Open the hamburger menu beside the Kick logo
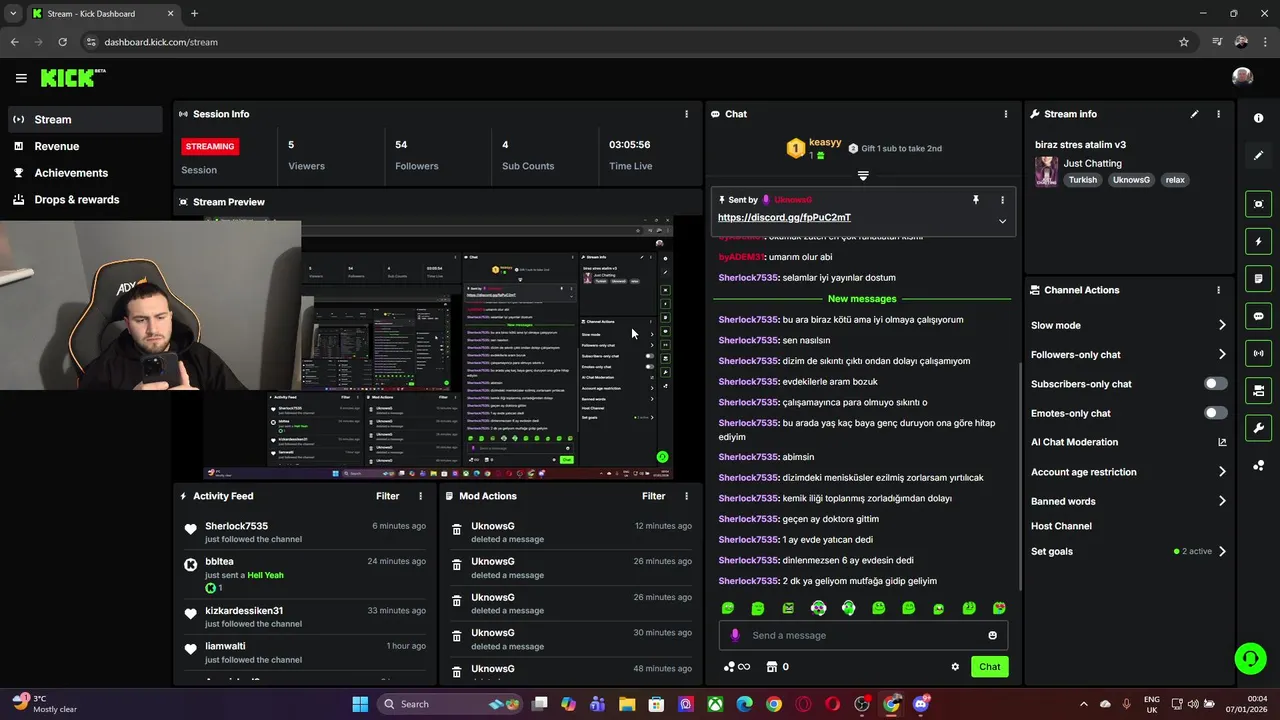The height and width of the screenshot is (720, 1280). tap(21, 78)
